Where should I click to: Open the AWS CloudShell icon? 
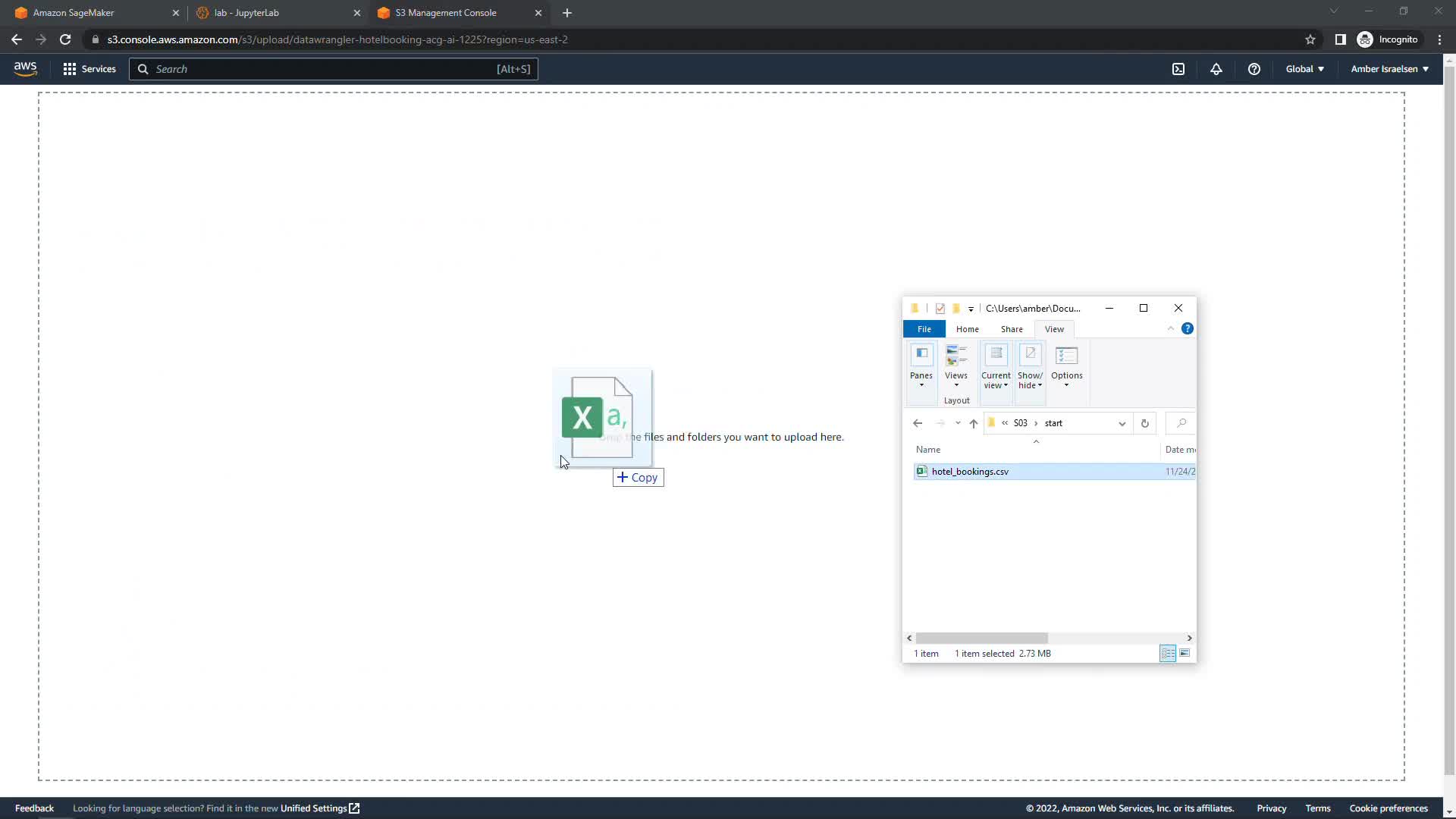(1178, 69)
